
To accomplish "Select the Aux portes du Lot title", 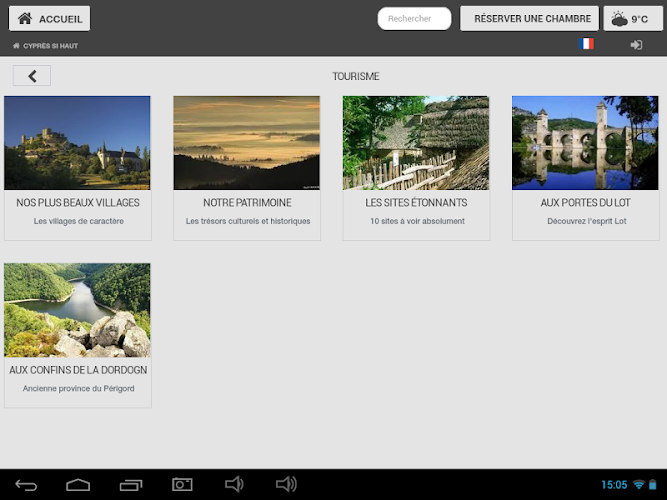I will pyautogui.click(x=585, y=203).
